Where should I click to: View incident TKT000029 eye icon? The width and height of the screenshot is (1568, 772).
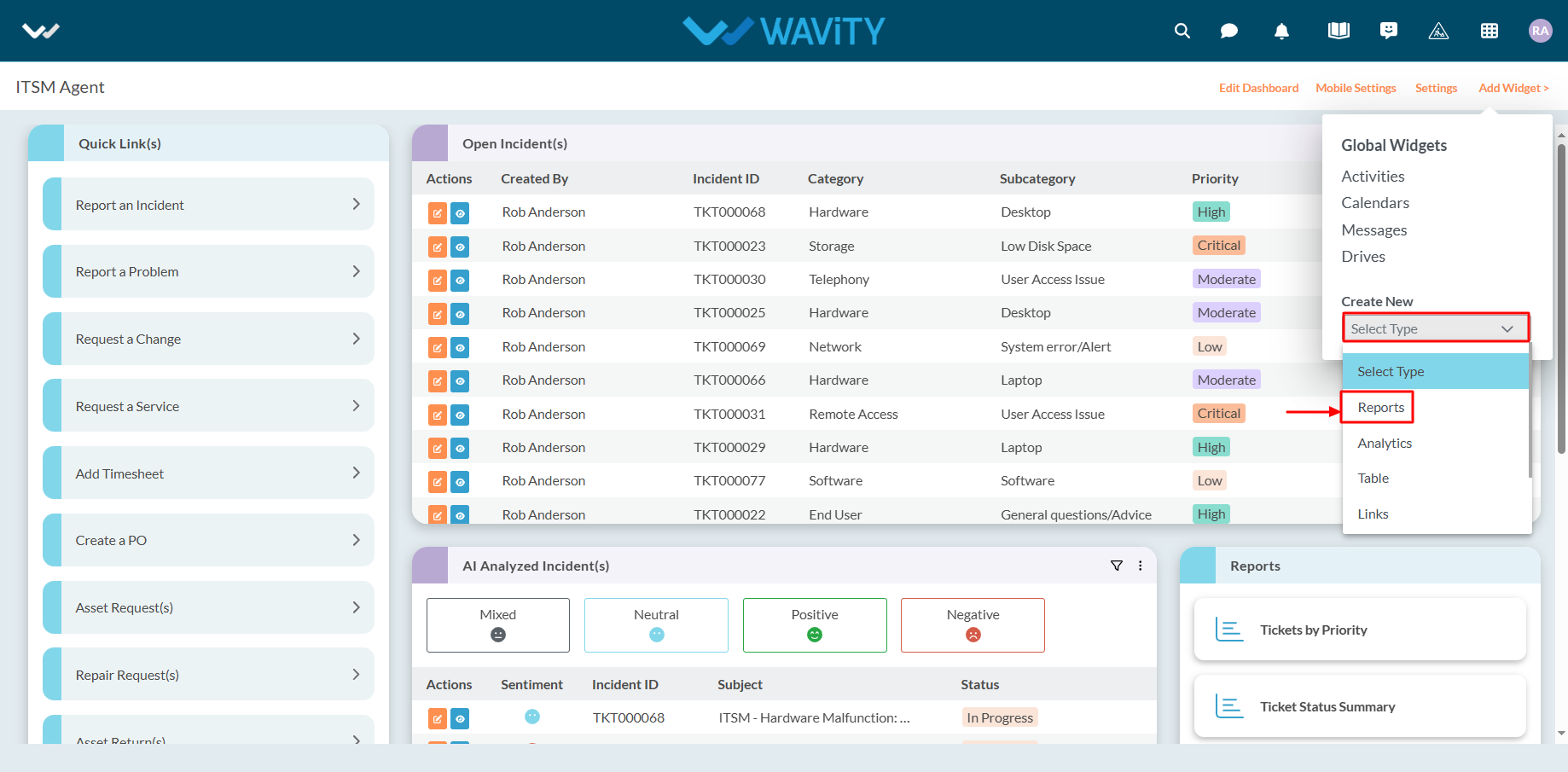point(460,448)
